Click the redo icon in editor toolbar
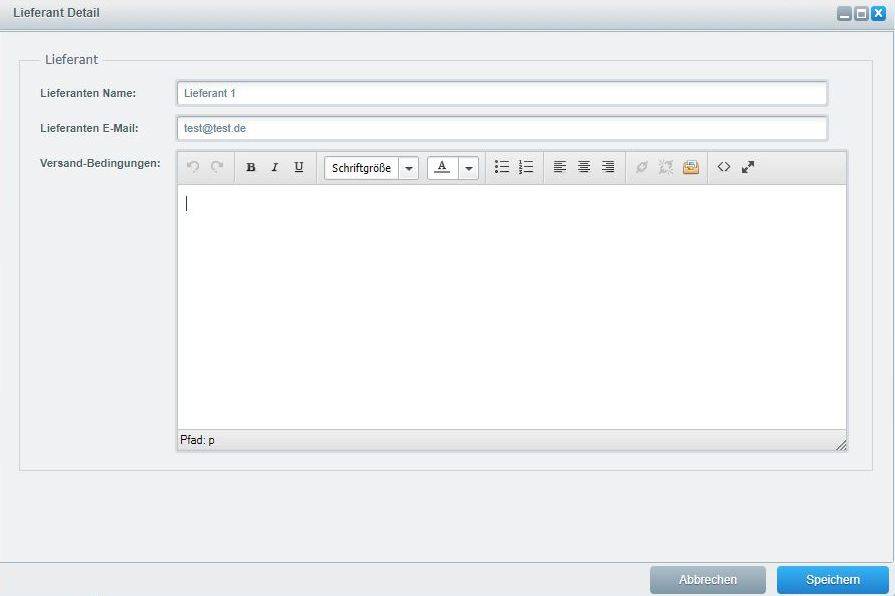Viewport: 895px width, 596px height. (217, 167)
